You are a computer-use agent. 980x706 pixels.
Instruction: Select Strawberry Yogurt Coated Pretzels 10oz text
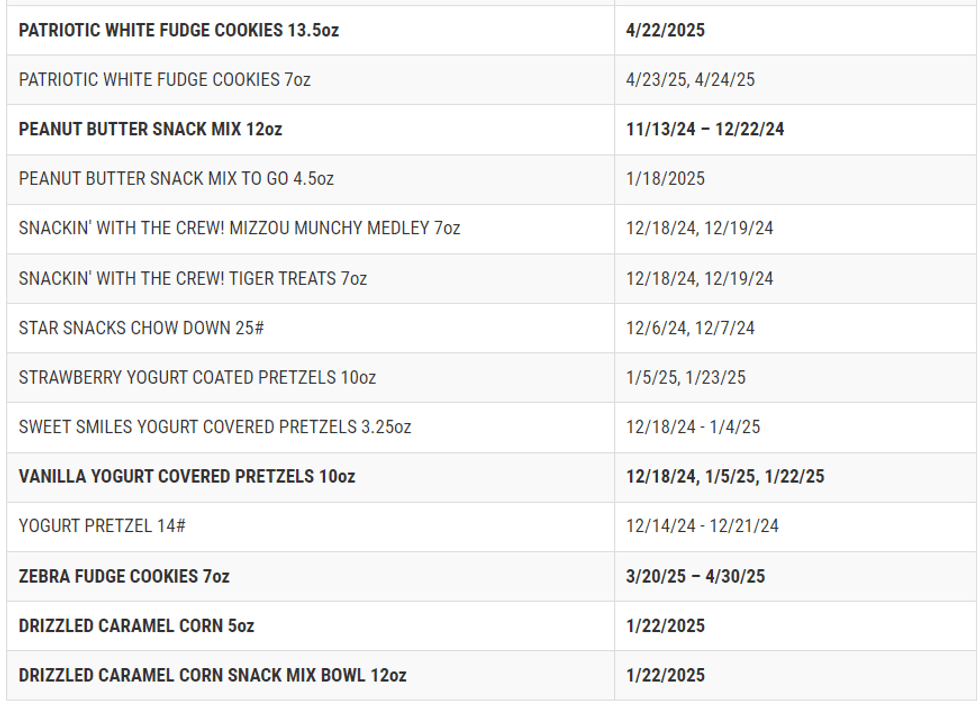coord(197,378)
